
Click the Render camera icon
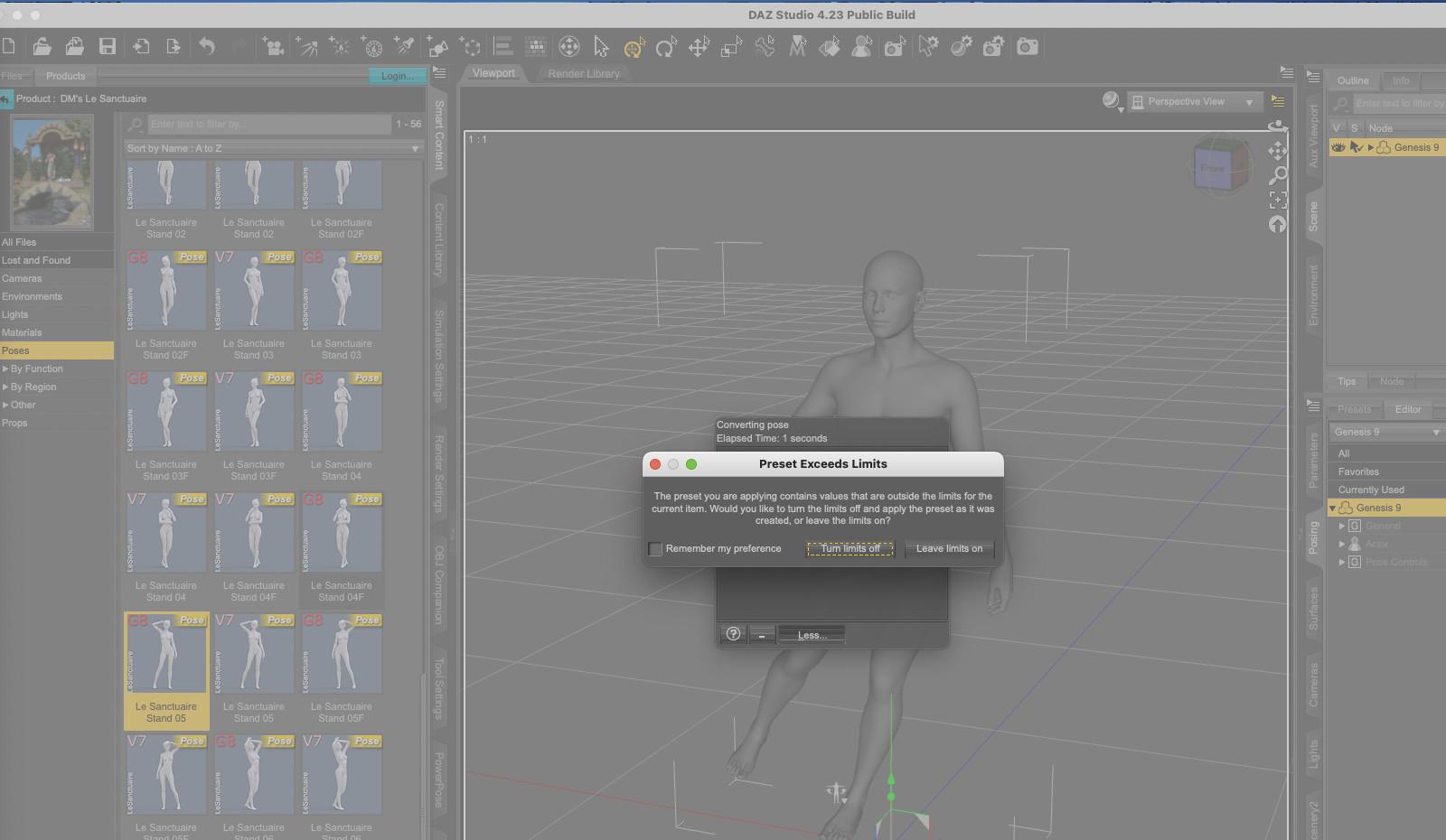[x=1028, y=46]
